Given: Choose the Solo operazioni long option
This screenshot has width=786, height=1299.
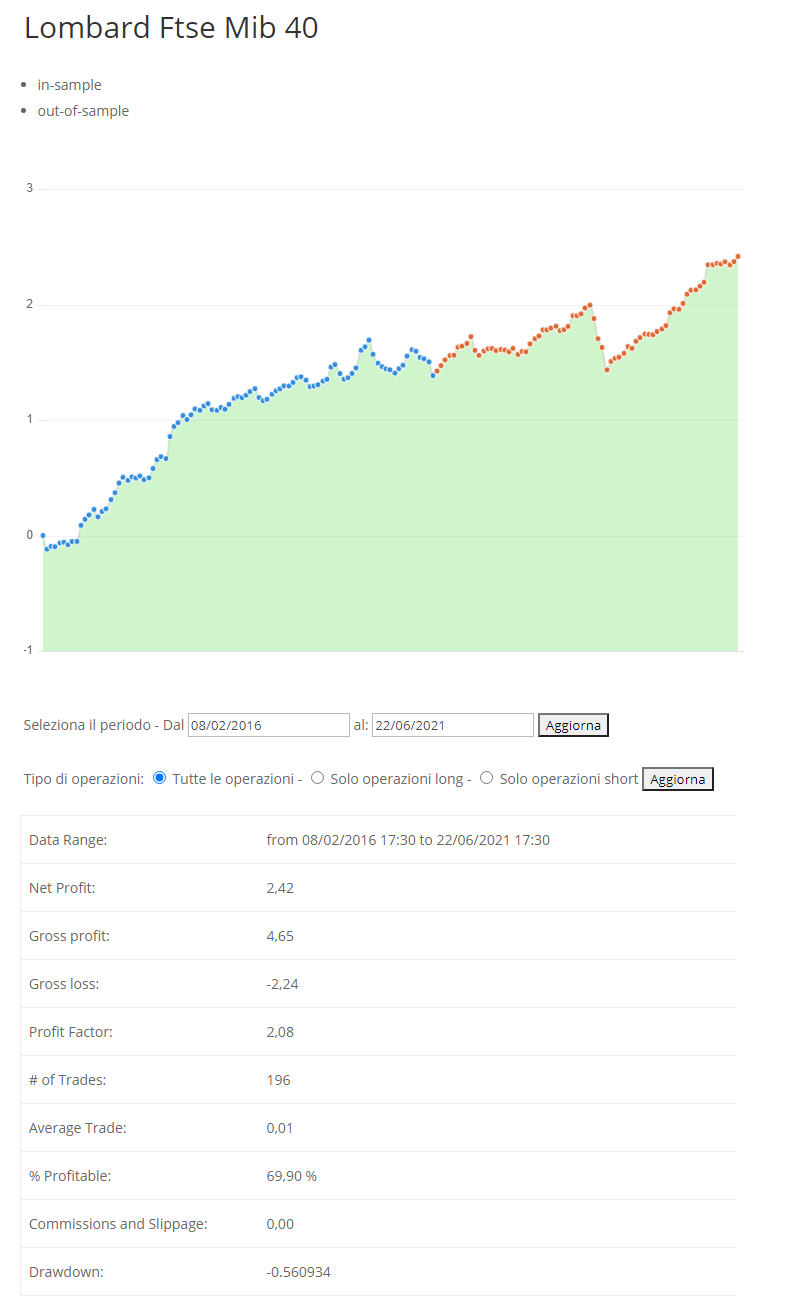Looking at the screenshot, I should (317, 778).
